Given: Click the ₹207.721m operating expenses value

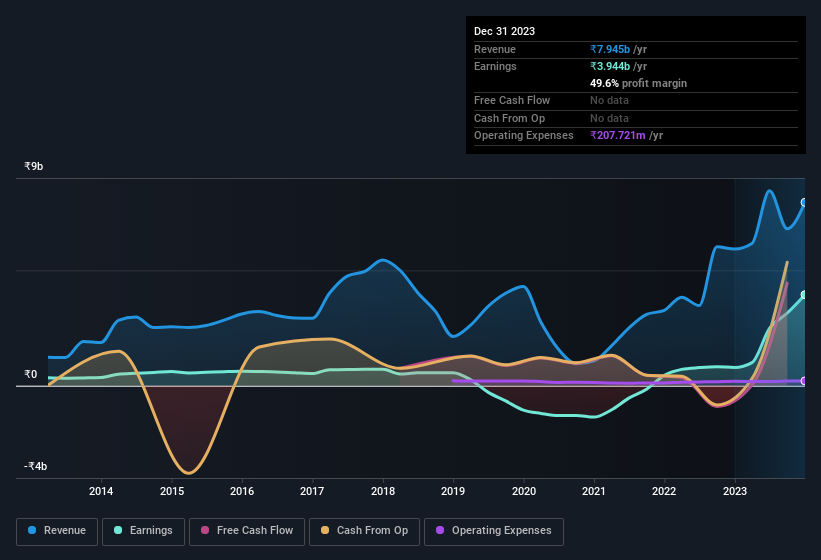Looking at the screenshot, I should [626, 135].
